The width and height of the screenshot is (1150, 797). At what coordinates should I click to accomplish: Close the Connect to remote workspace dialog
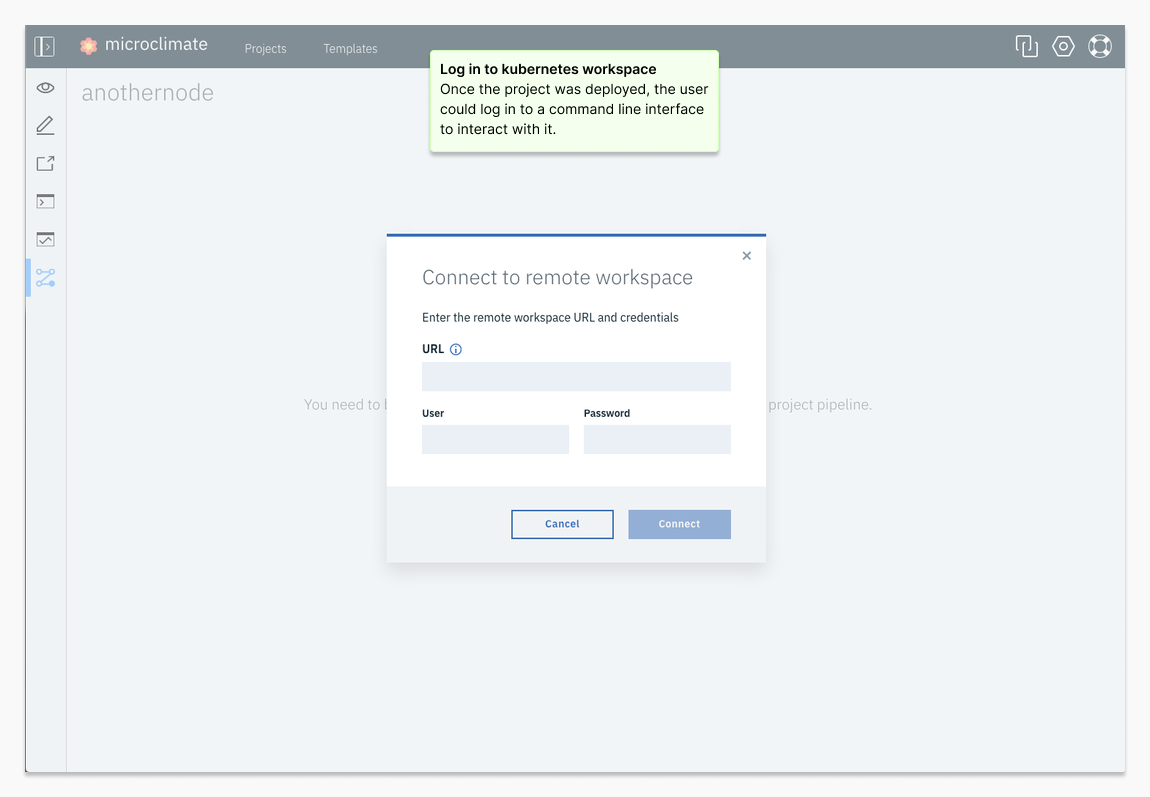(x=746, y=256)
